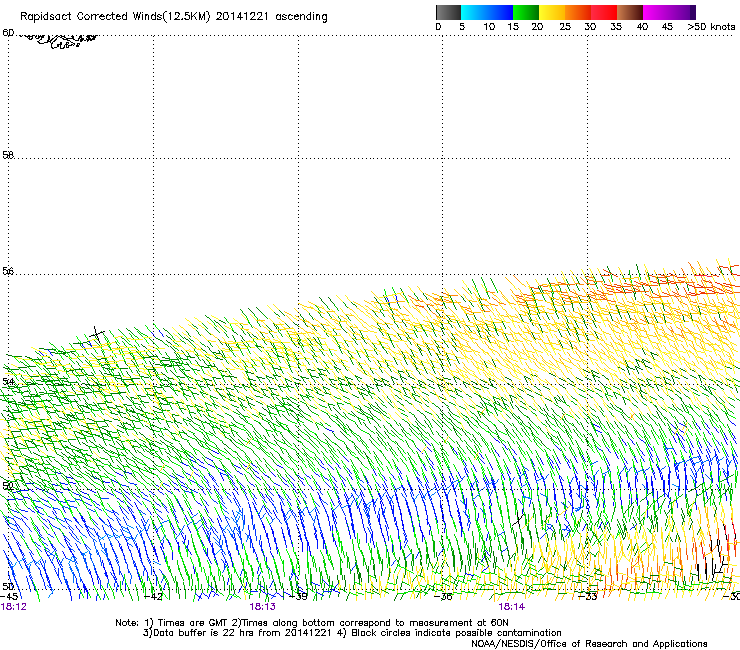Click the coastline outline near 60N

(59, 40)
